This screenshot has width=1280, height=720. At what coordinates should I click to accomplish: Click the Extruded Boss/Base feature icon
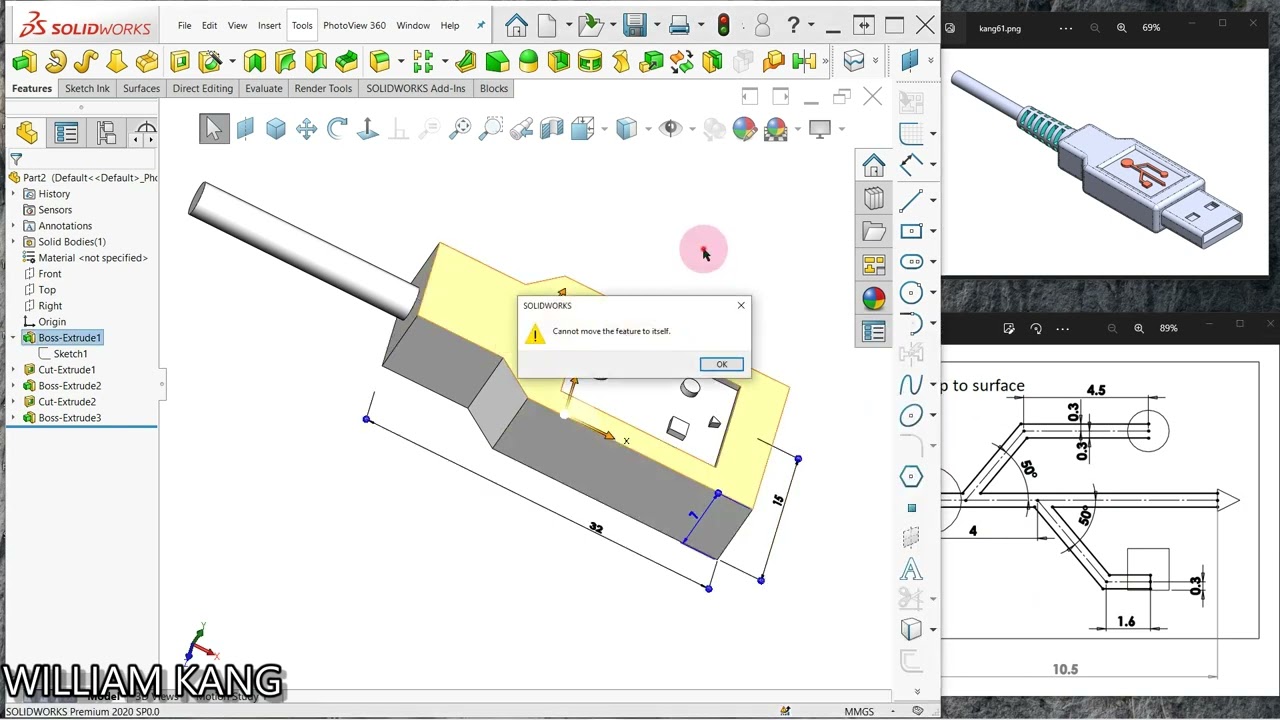pos(24,62)
